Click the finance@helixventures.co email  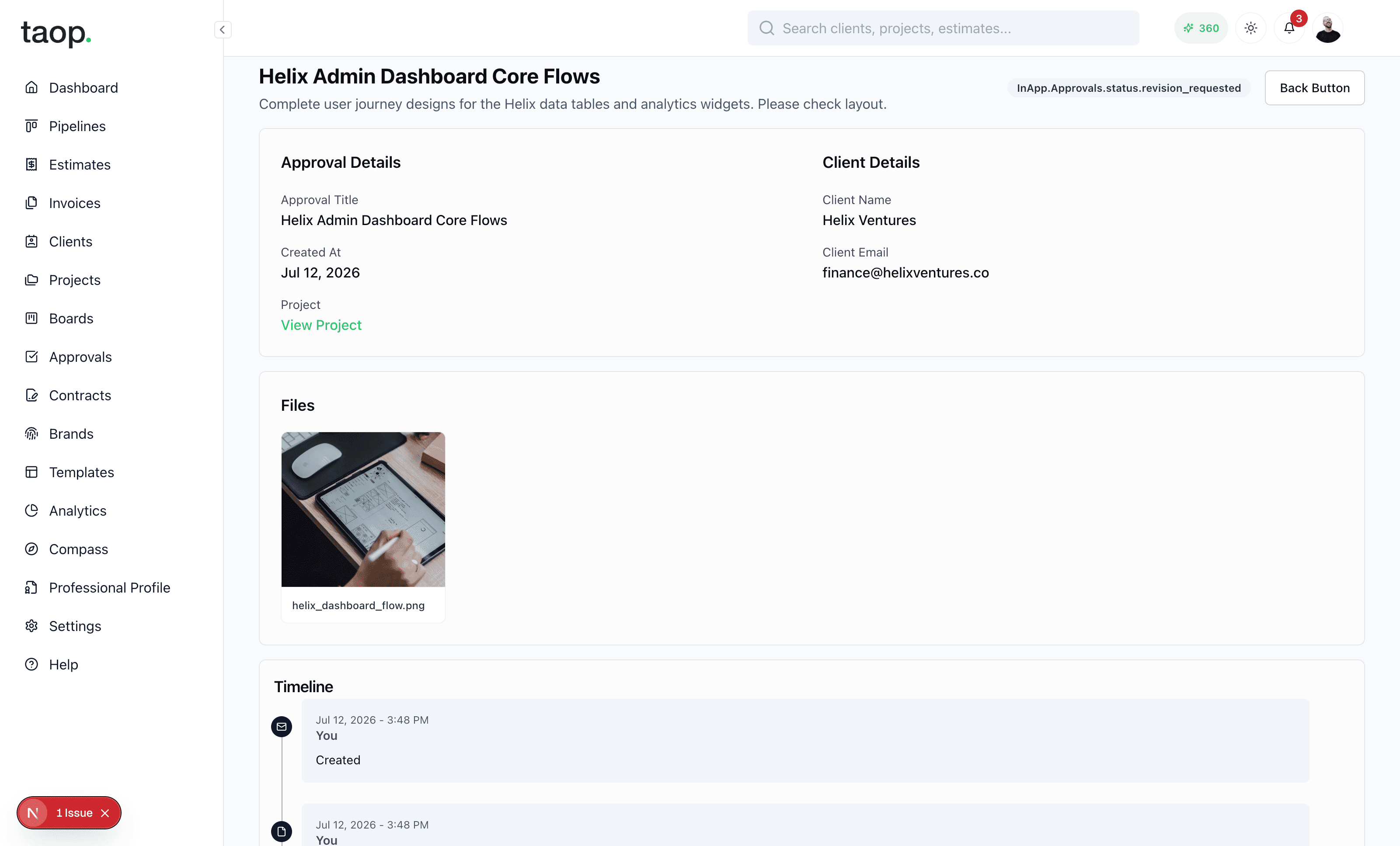[905, 273]
